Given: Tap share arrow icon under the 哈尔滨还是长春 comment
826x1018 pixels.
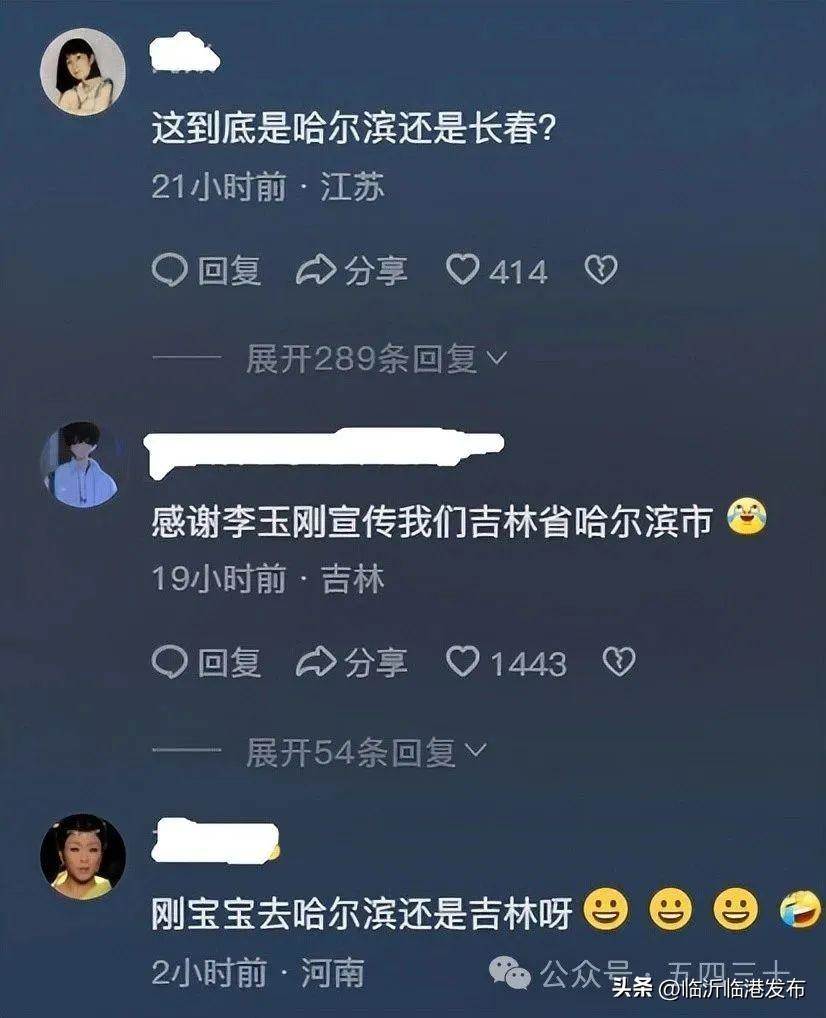Looking at the screenshot, I should pos(316,270).
